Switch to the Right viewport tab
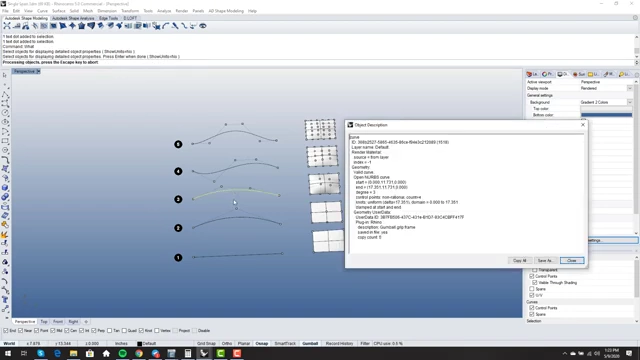The image size is (640, 360). (73, 322)
